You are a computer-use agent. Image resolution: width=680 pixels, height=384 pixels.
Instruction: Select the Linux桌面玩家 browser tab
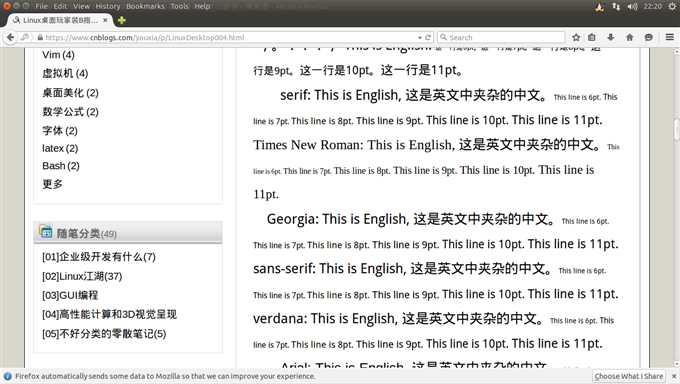click(x=61, y=20)
